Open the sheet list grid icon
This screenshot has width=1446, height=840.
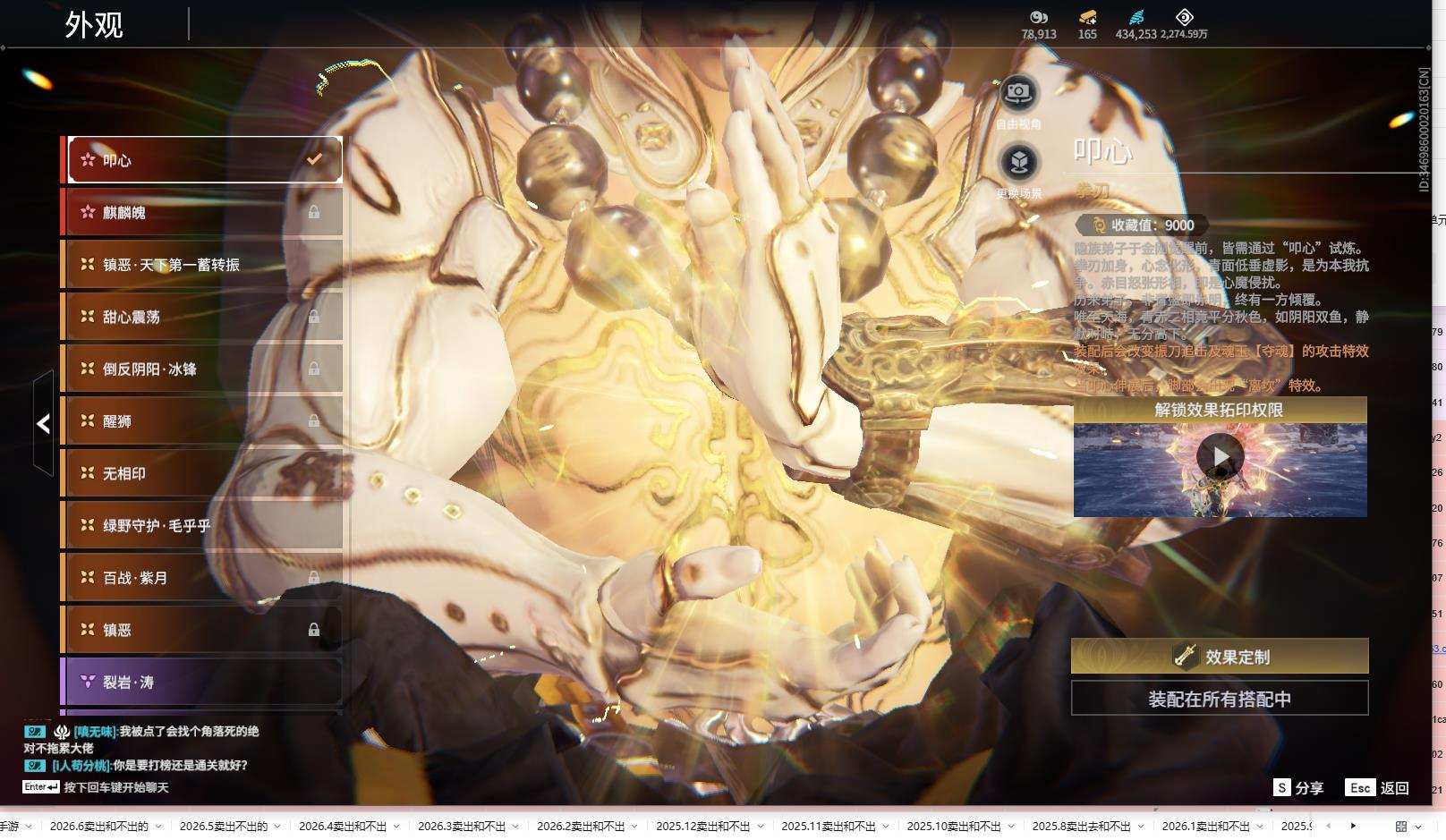click(x=1401, y=826)
